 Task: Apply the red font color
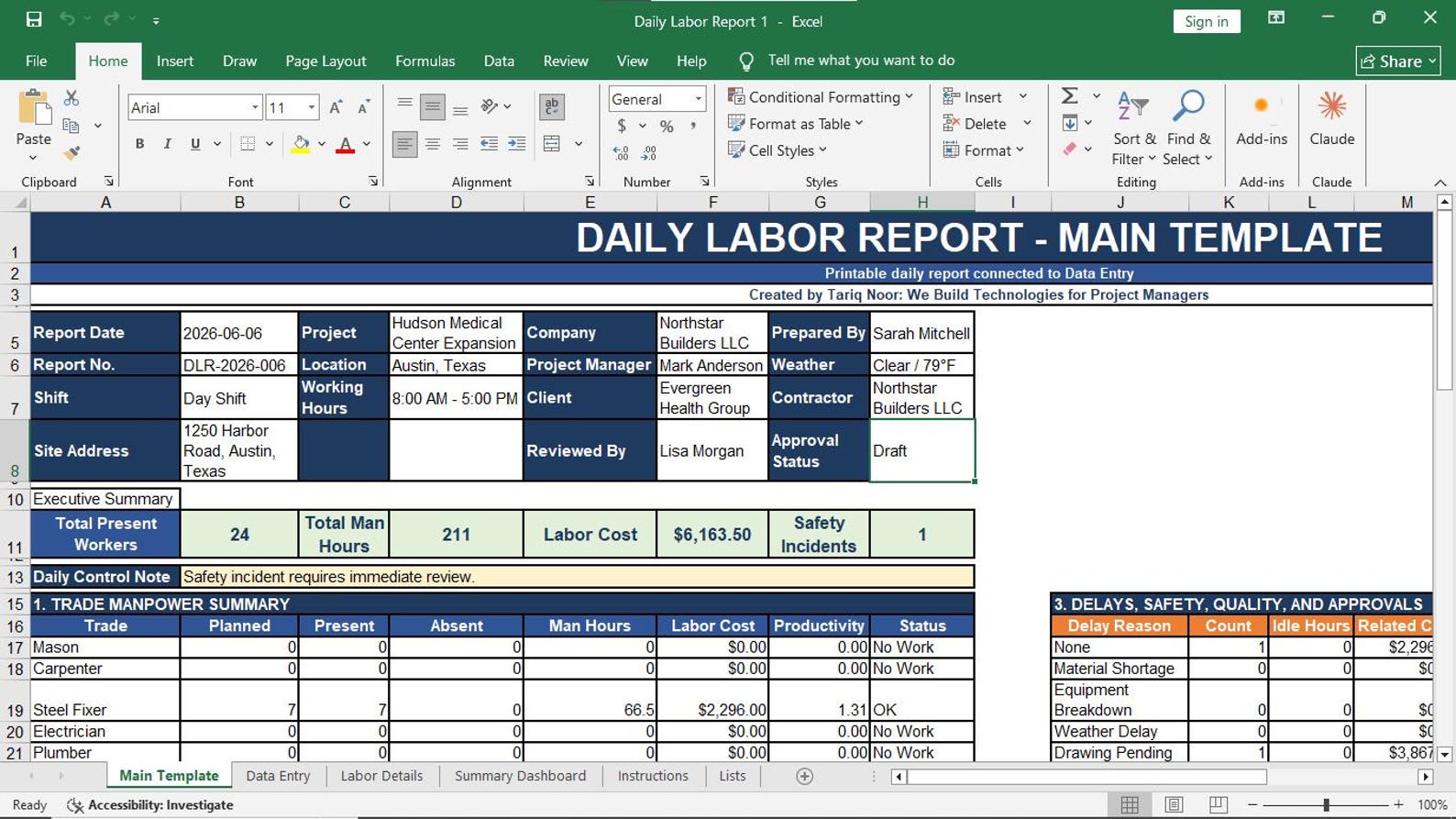point(345,144)
